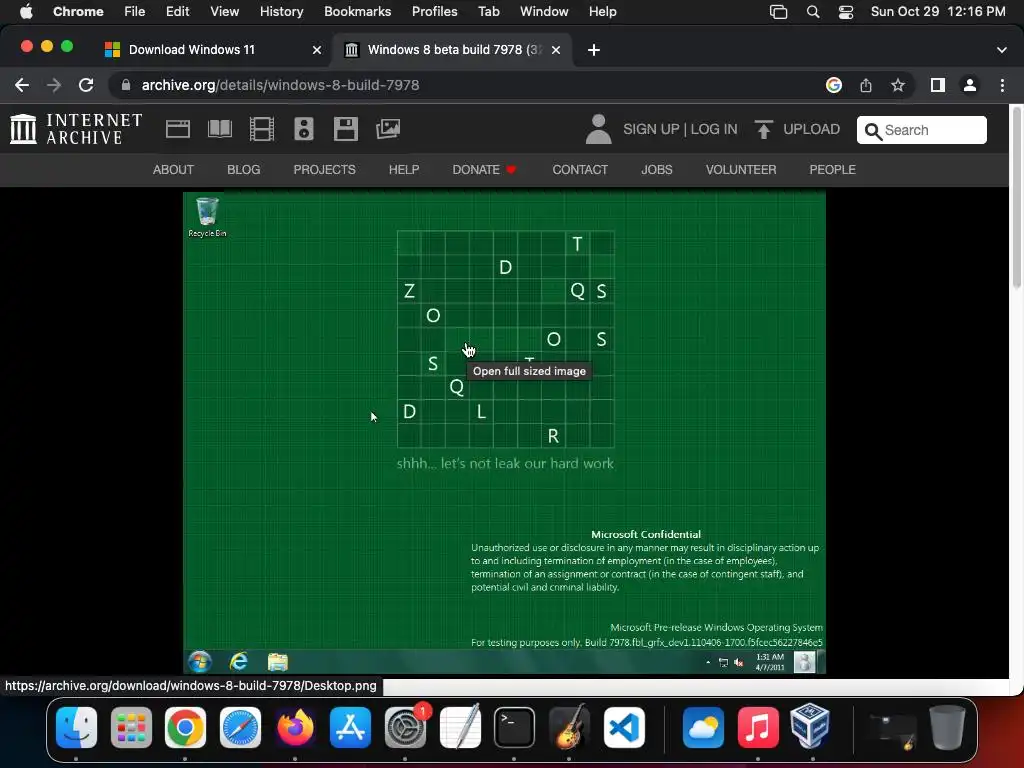Close the Download Windows 11 tab
Viewport: 1024px width, 768px height.
coord(317,50)
